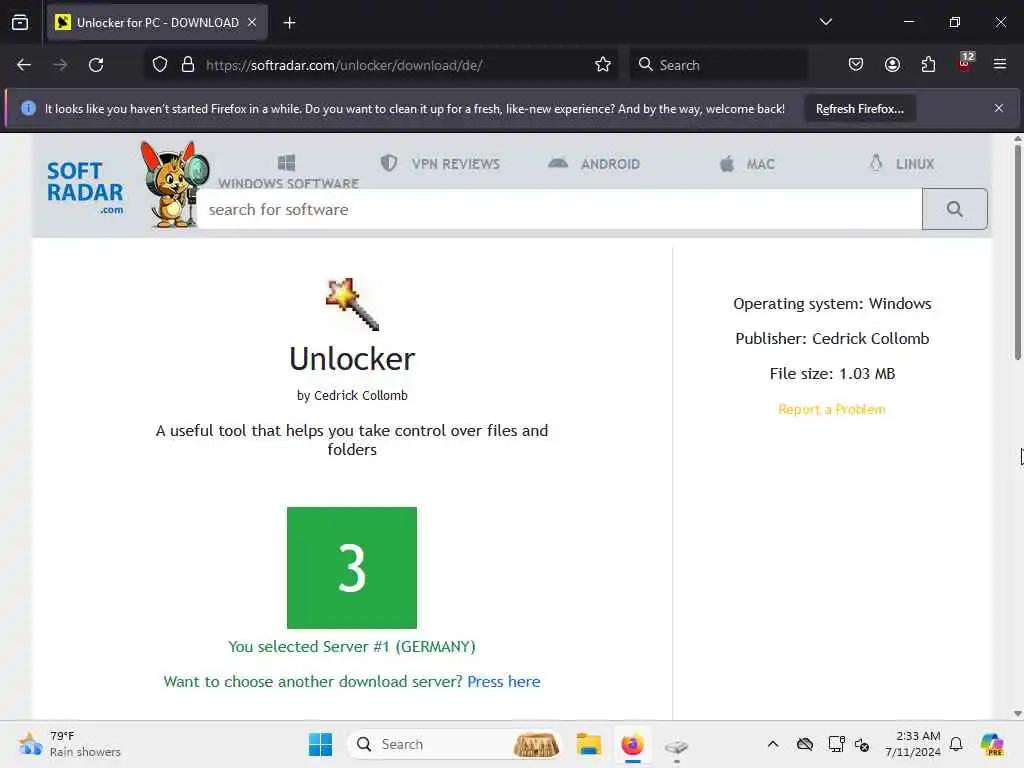Click the red extension badge showing 12

point(965,61)
